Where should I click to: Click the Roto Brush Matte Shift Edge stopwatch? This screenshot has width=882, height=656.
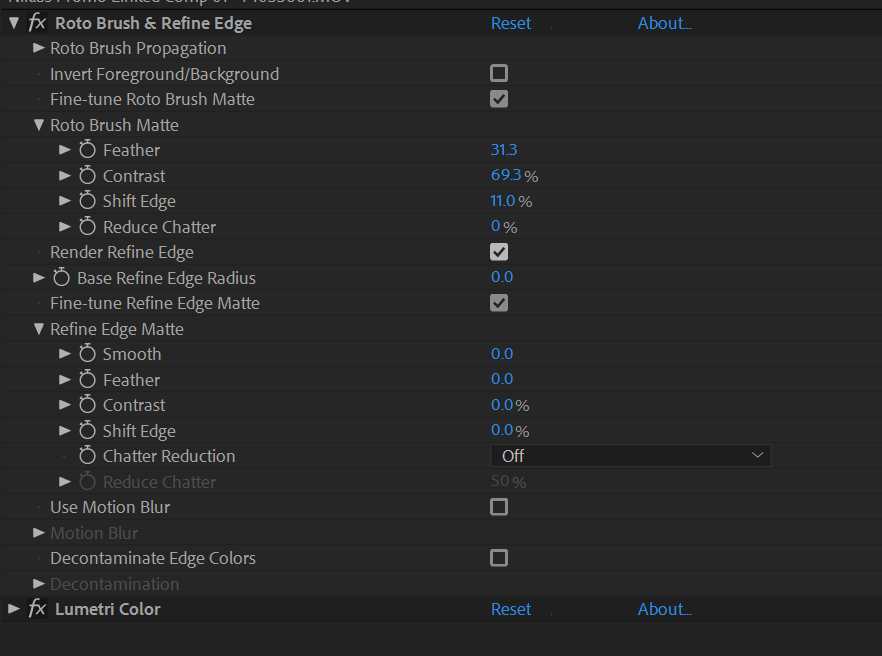click(x=87, y=201)
